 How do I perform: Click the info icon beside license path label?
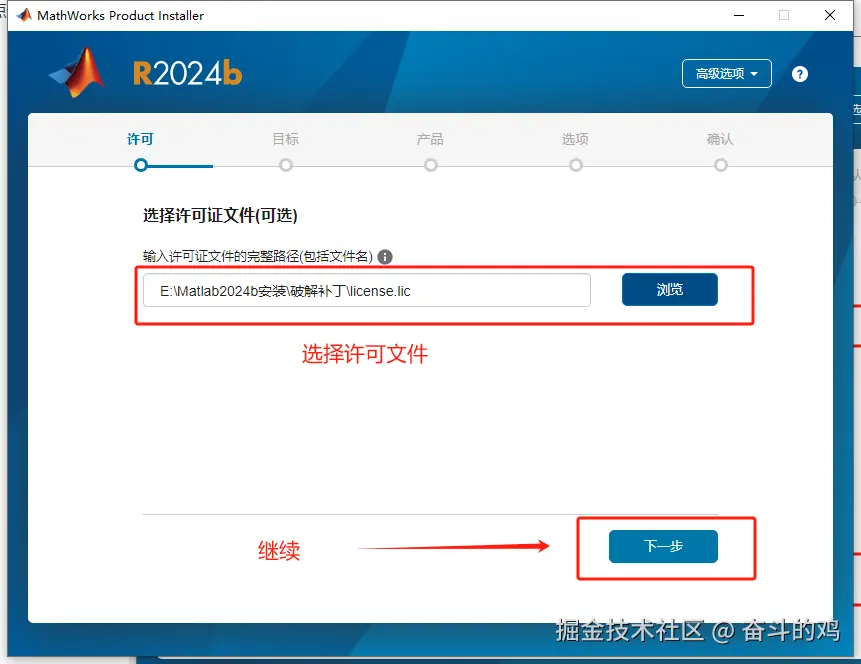385,256
